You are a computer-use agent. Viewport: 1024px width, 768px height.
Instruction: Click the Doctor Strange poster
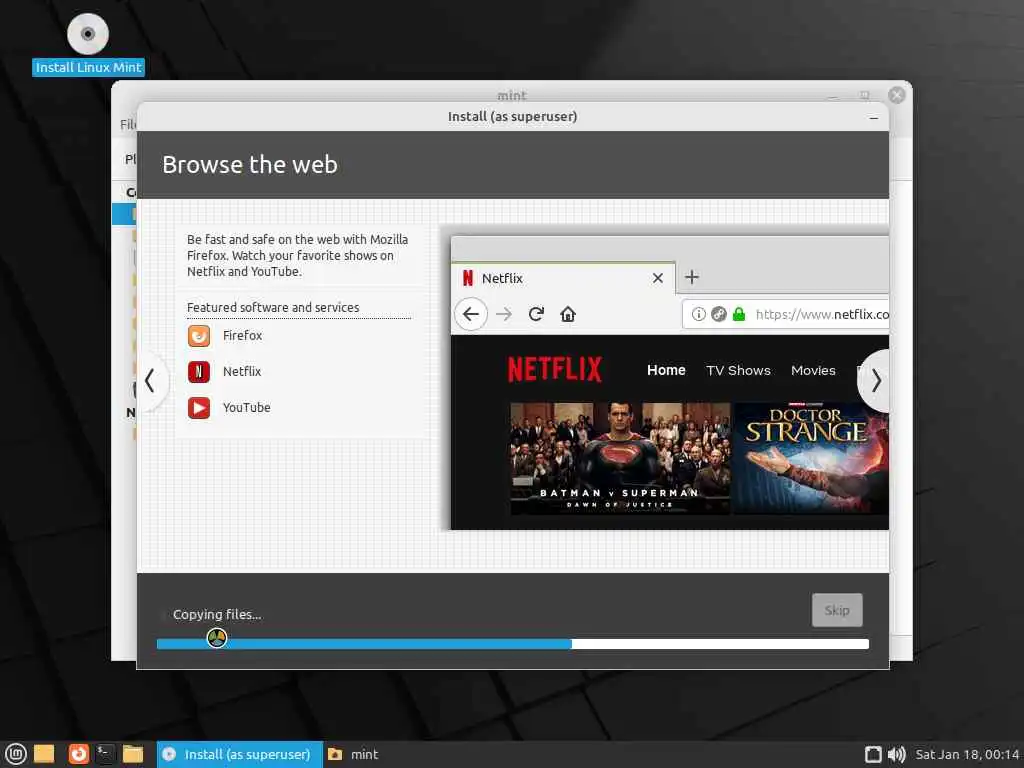810,458
